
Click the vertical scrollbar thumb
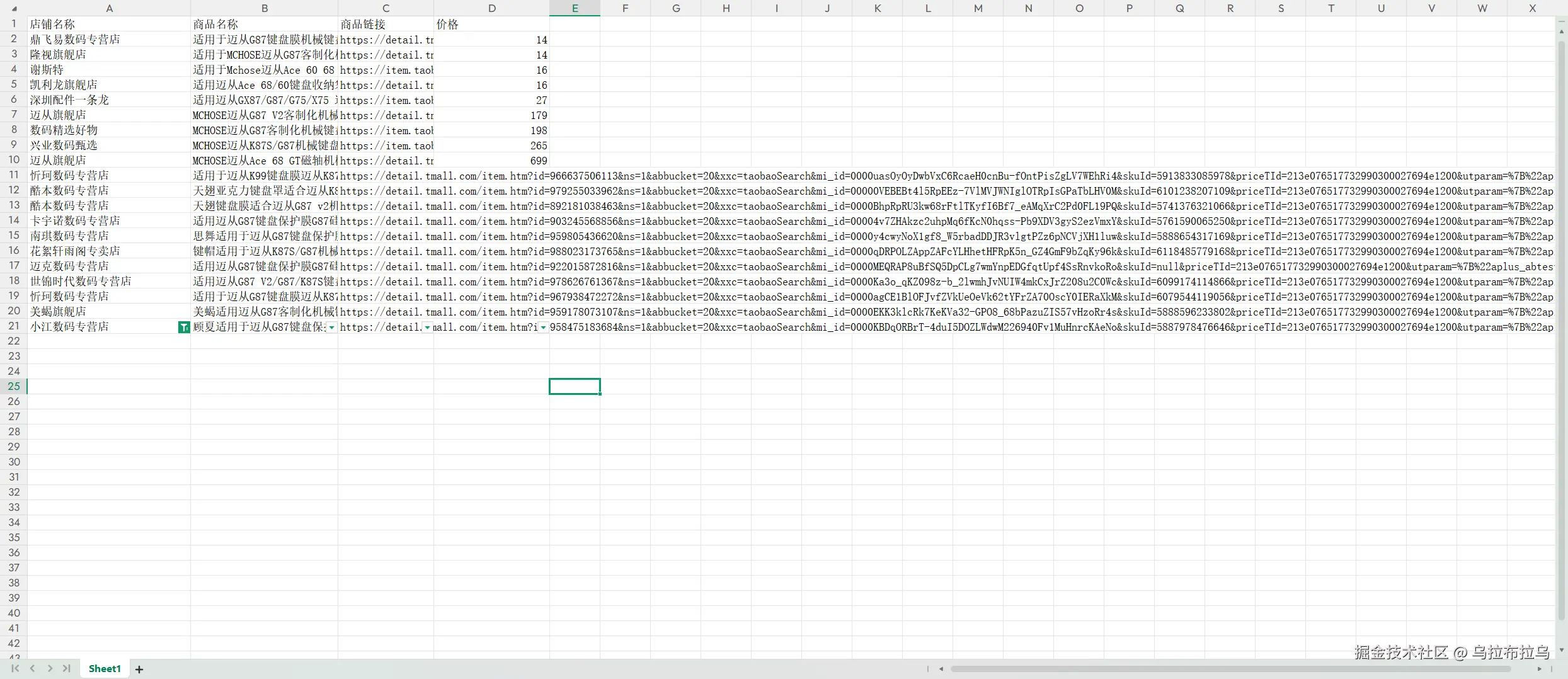[x=1562, y=331]
